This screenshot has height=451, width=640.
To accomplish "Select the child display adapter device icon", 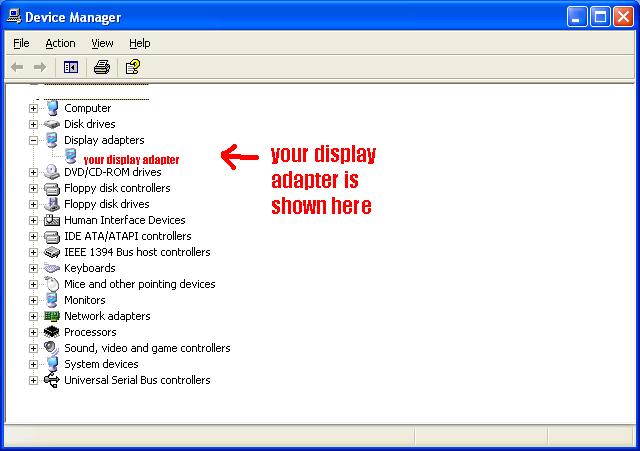I will coord(71,156).
